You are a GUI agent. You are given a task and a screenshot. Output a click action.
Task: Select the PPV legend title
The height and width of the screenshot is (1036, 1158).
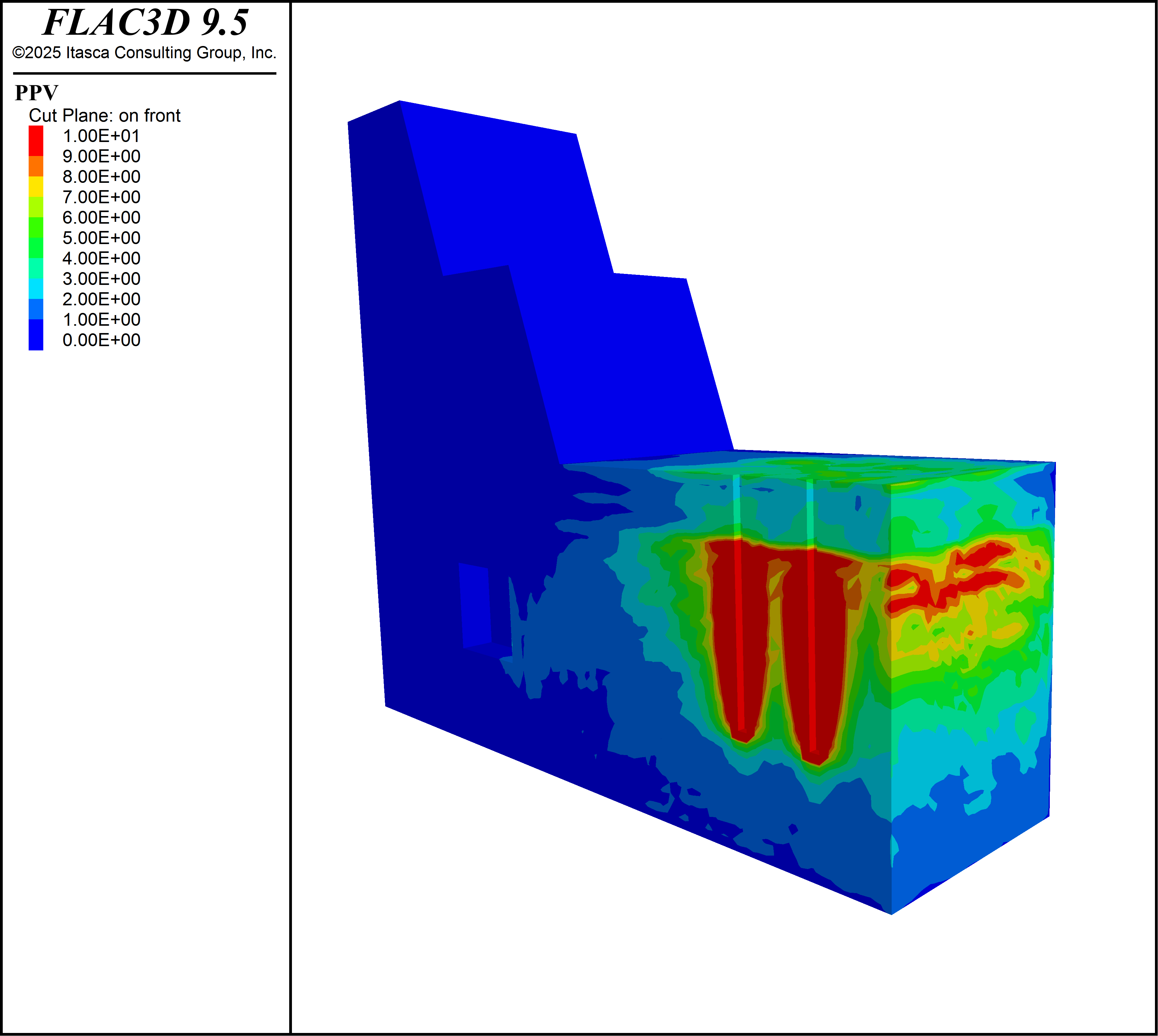(x=37, y=93)
